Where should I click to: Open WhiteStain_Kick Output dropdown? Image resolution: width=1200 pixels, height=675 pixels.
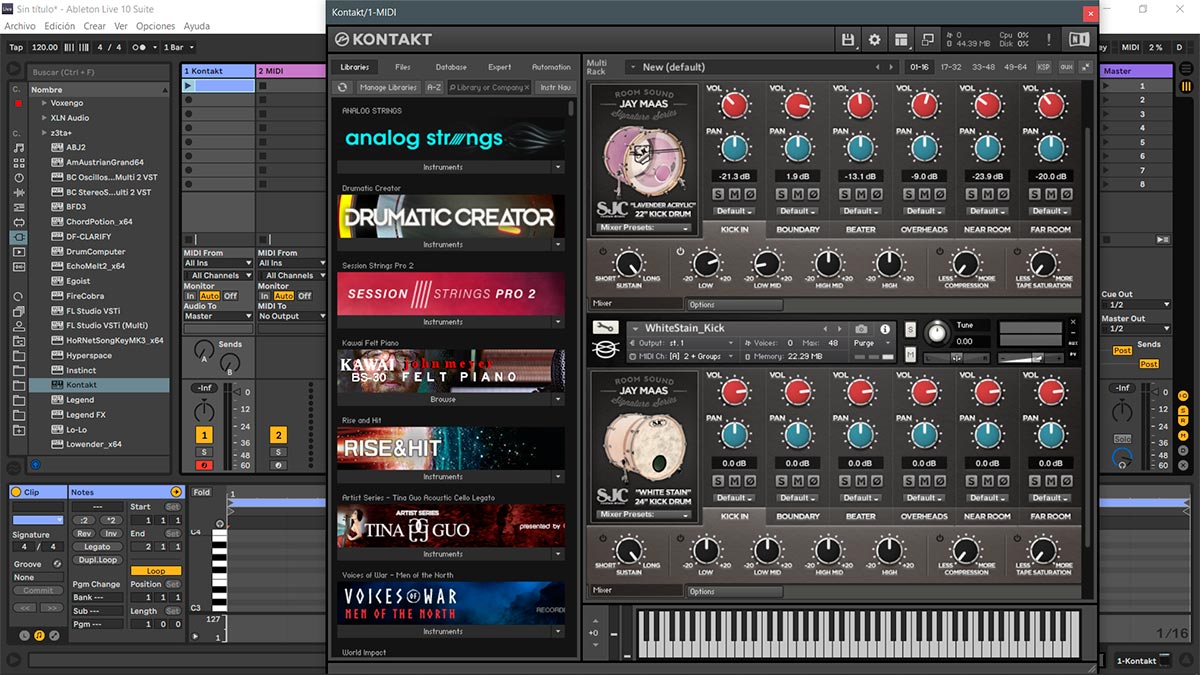(682, 343)
